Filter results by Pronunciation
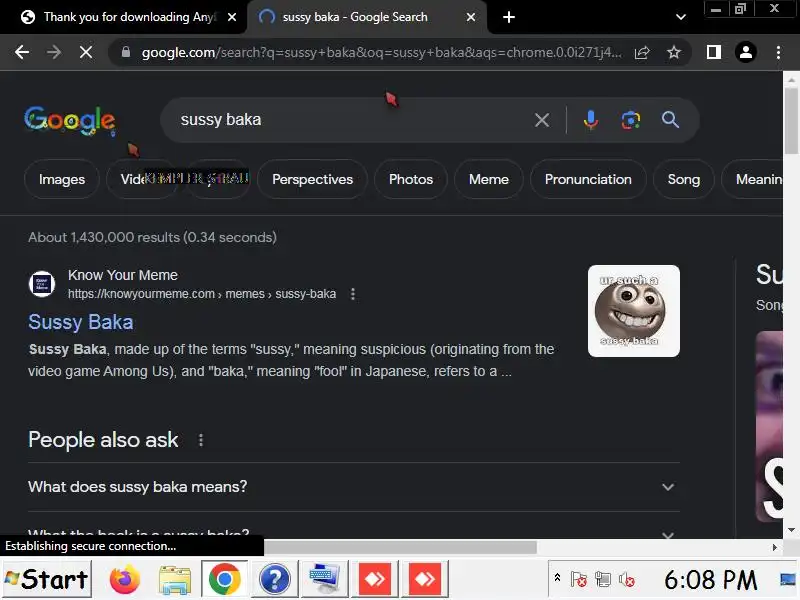Screen dimensions: 800x600 pos(588,180)
